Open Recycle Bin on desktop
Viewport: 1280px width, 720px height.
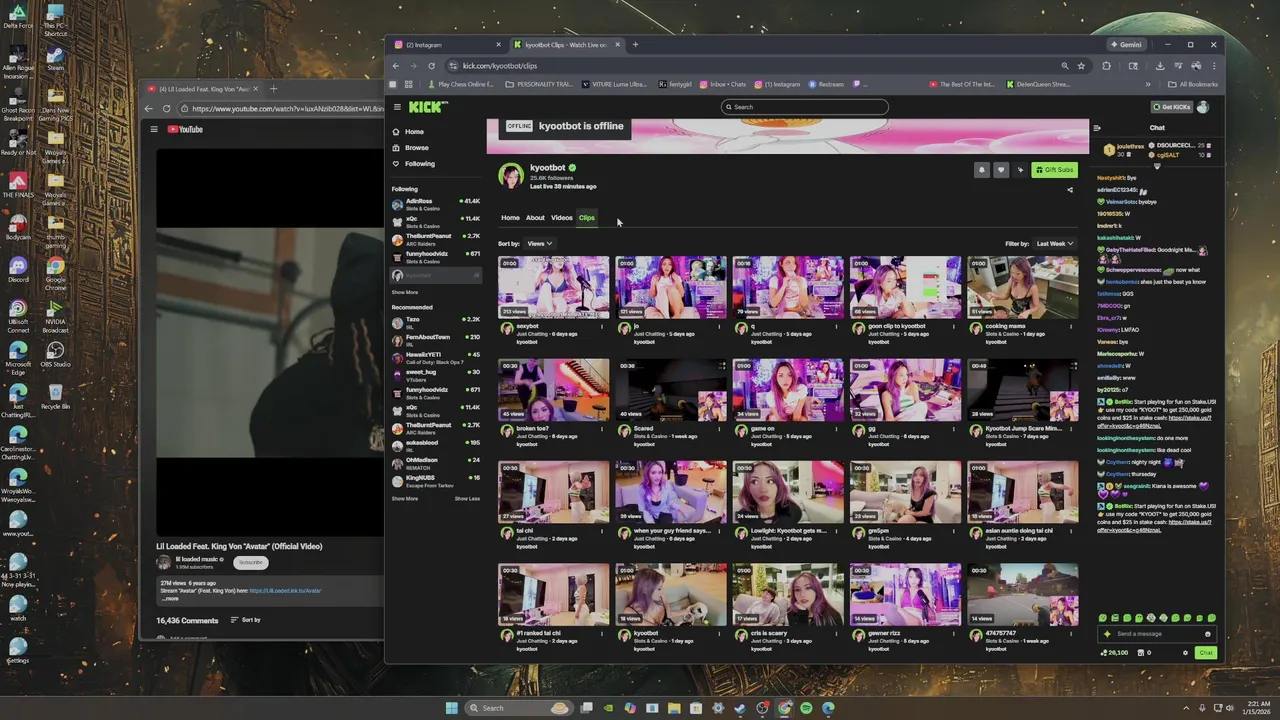tap(56, 395)
